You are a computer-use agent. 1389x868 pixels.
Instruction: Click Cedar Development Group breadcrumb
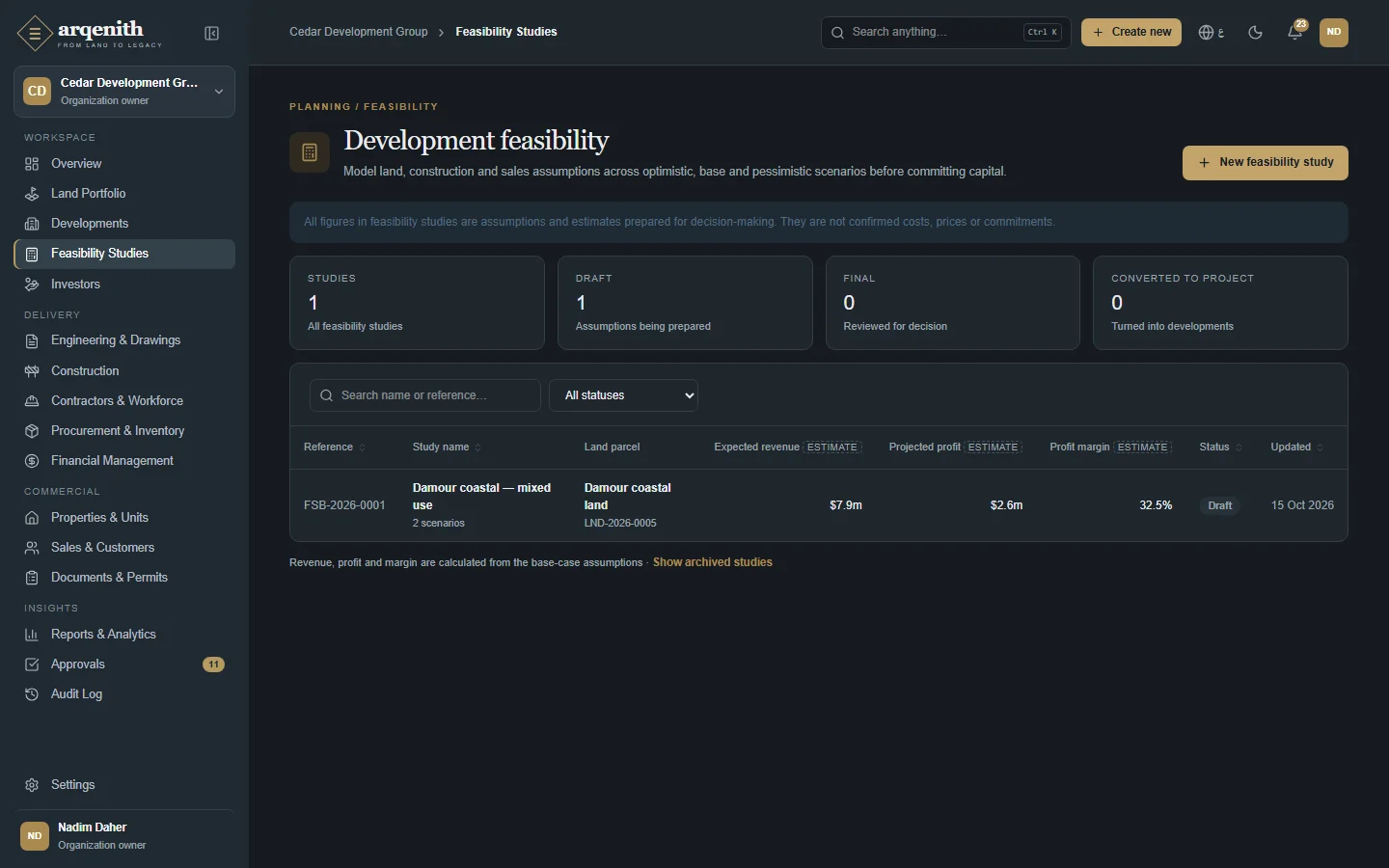(x=359, y=32)
